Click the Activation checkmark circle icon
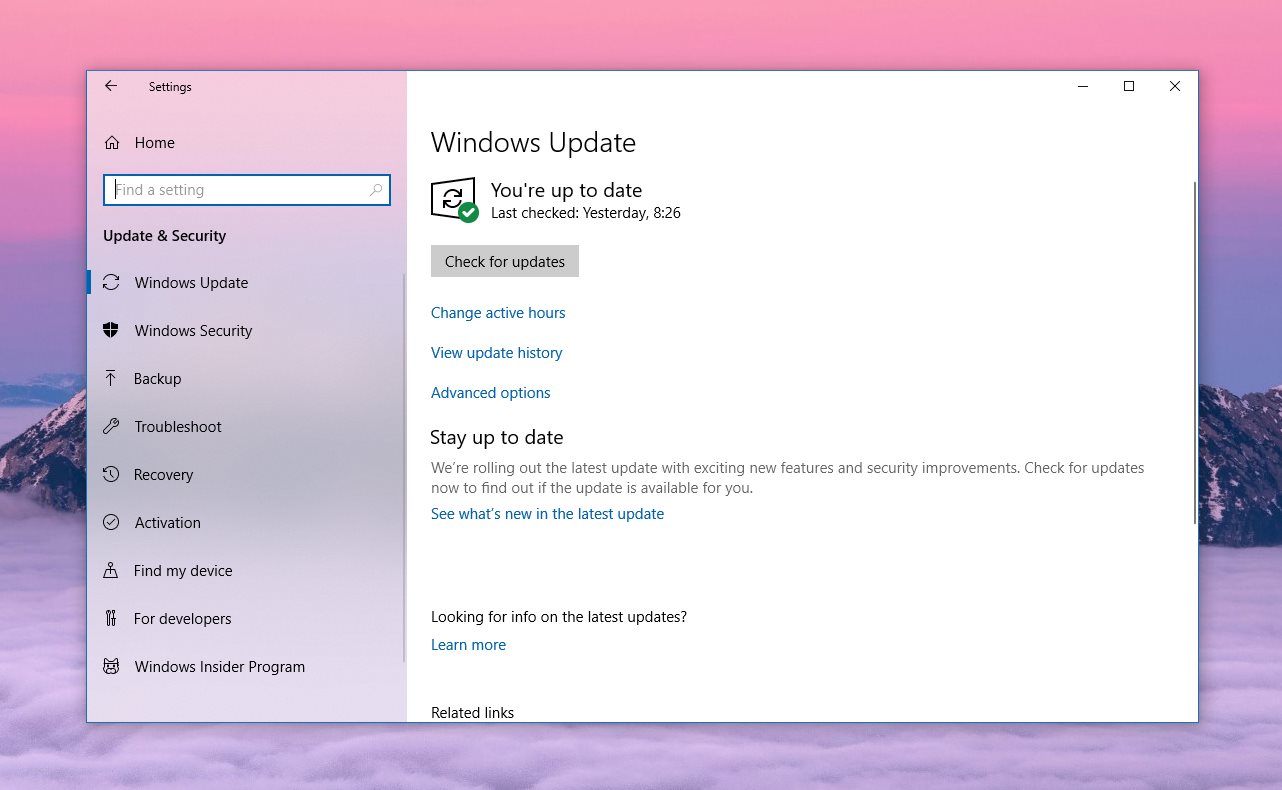 (111, 523)
